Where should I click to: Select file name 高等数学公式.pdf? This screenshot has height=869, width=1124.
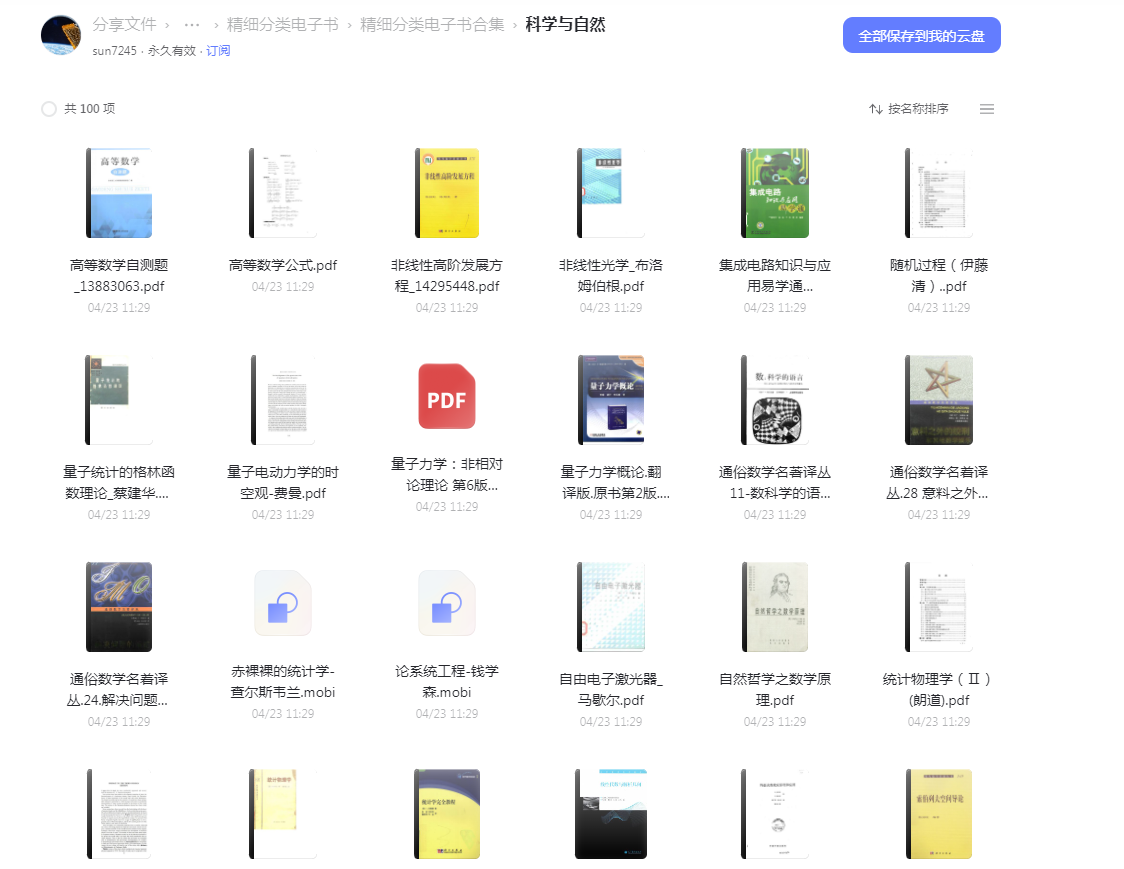(x=282, y=265)
